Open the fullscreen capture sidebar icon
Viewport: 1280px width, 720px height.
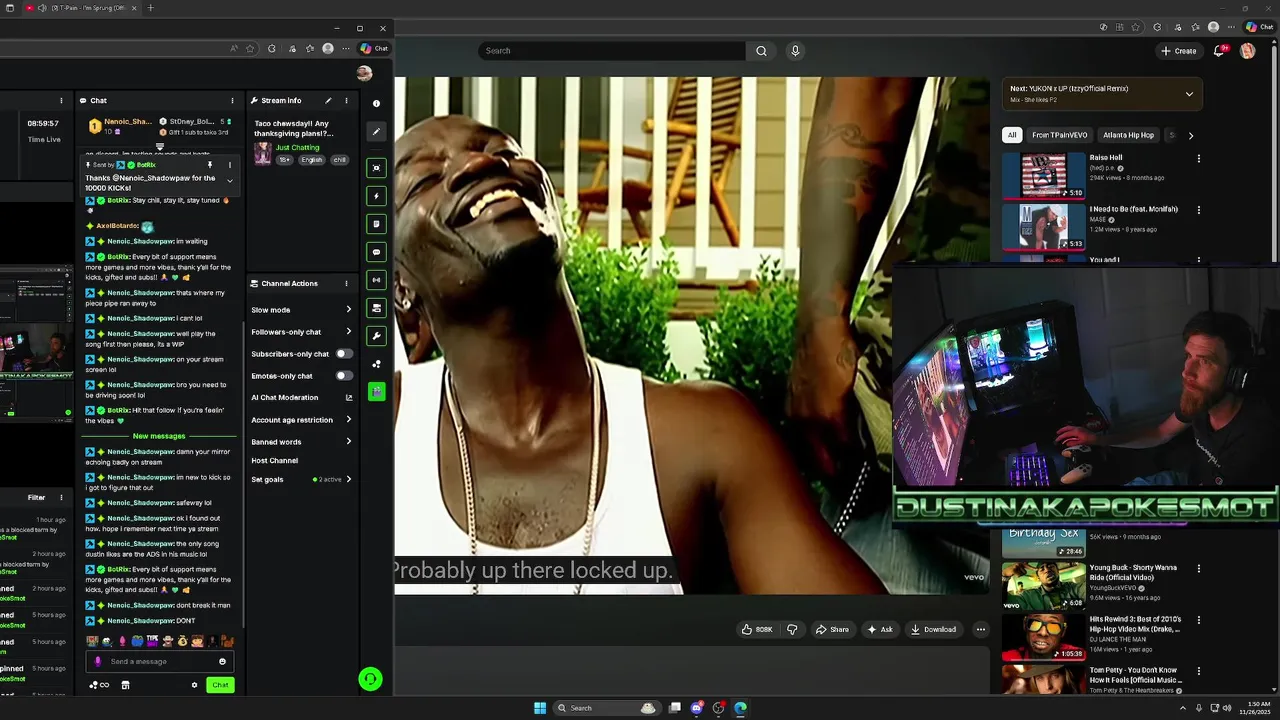(376, 168)
